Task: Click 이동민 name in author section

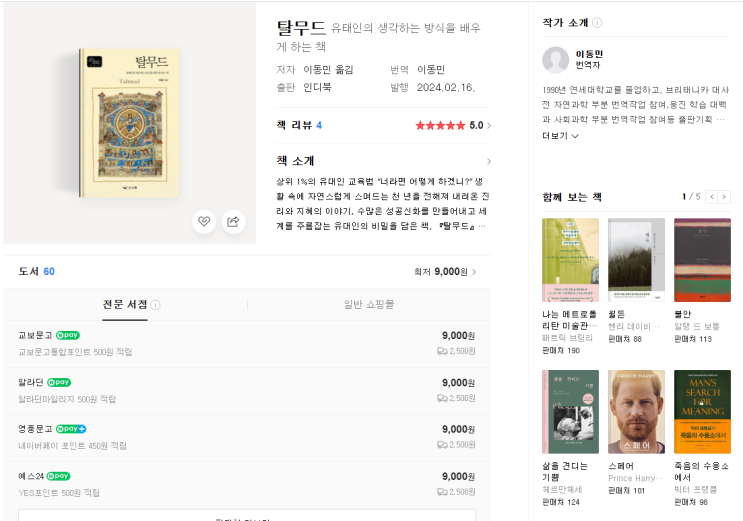Action: (x=589, y=54)
